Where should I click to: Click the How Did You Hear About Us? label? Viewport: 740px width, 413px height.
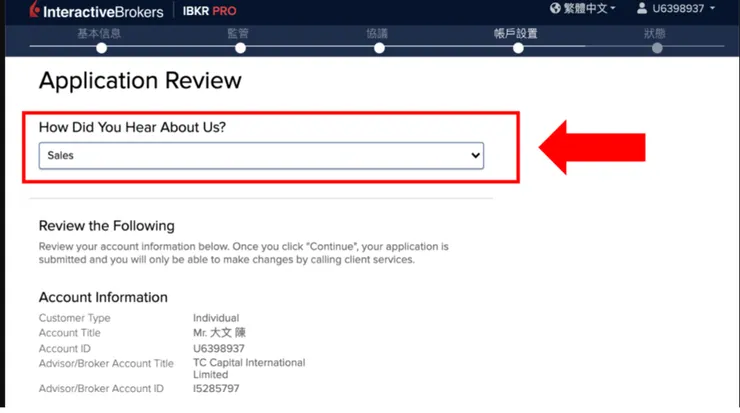(x=133, y=127)
